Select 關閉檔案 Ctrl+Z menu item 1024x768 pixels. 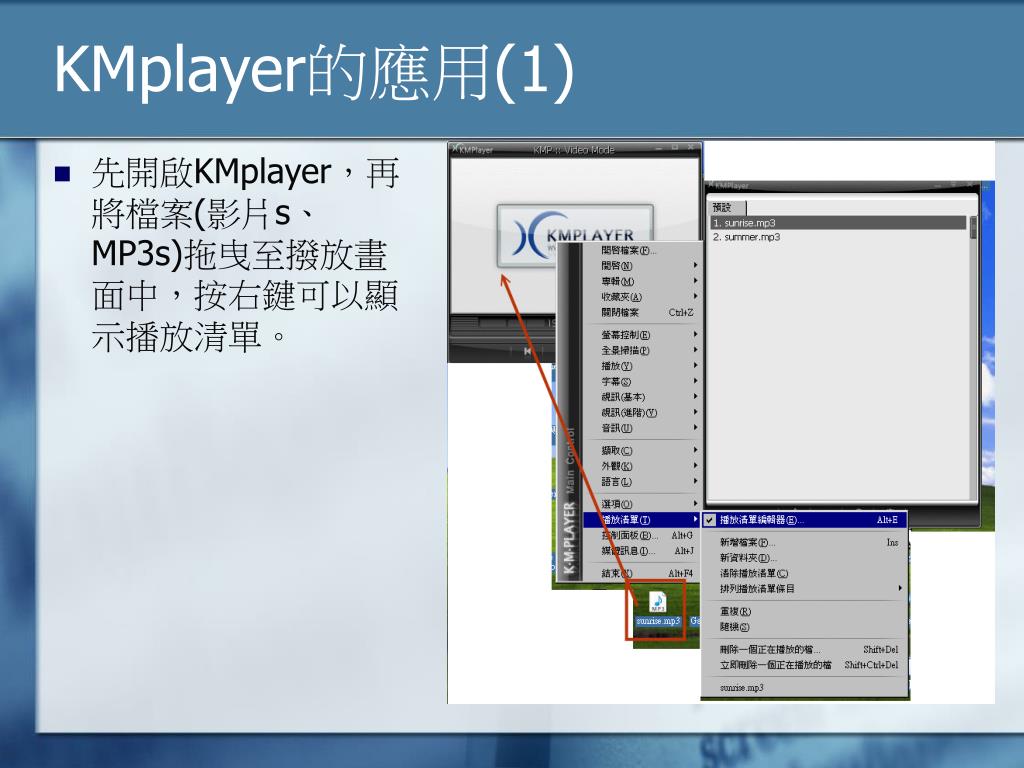pyautogui.click(x=641, y=313)
